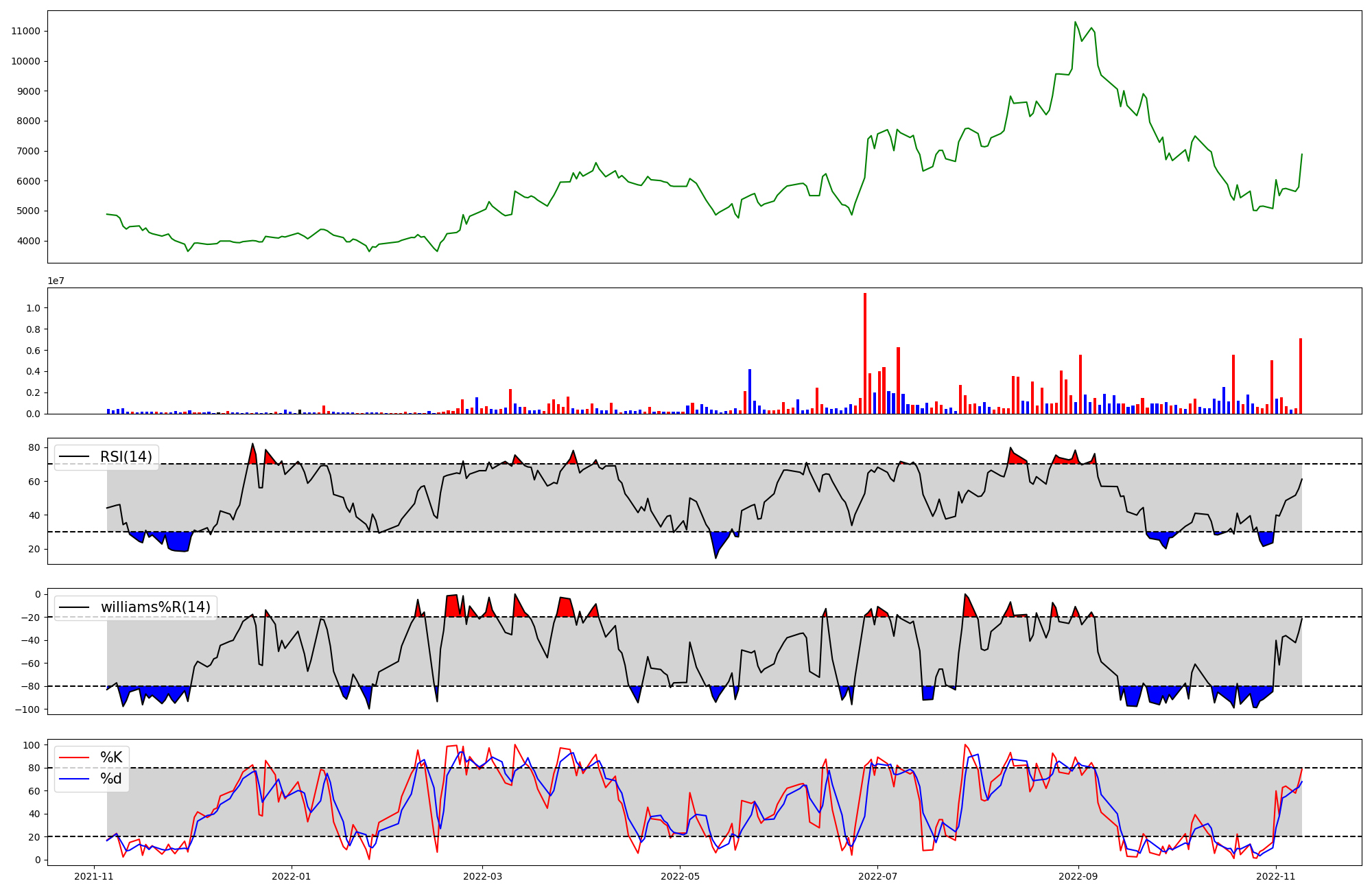Click the last red volume bar at right

tap(1301, 376)
